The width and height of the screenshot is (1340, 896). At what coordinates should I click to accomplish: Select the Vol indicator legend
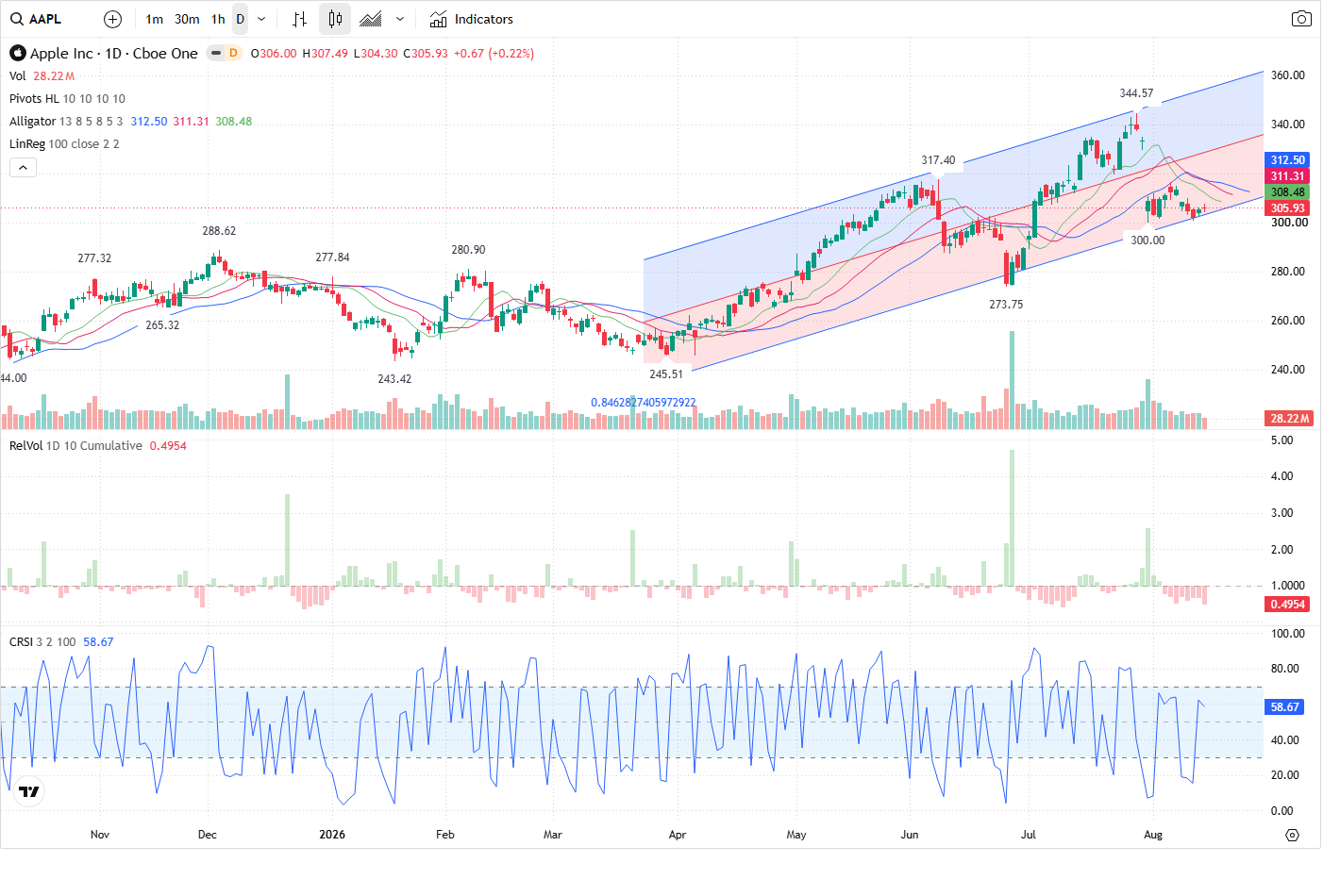coord(18,76)
